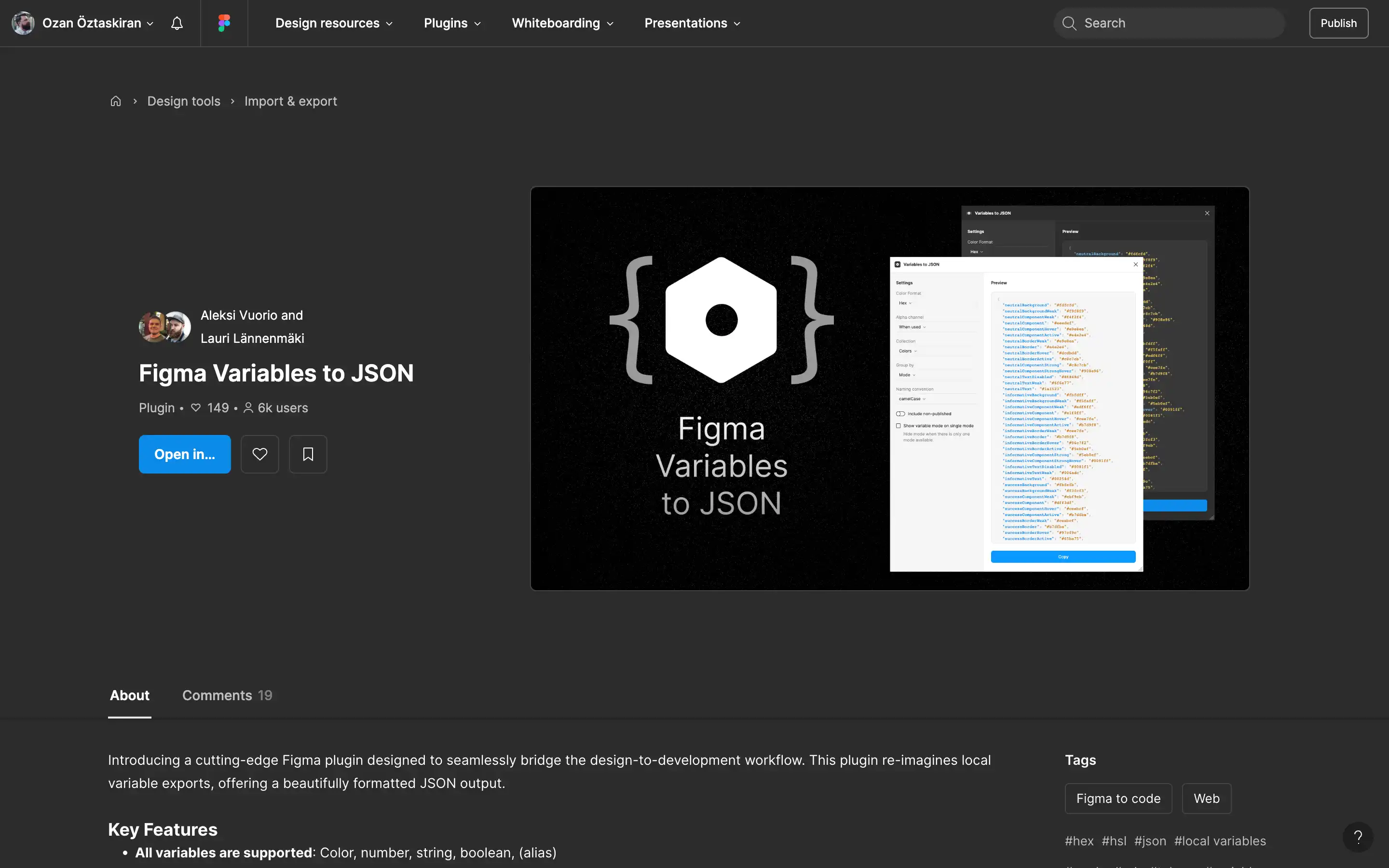Viewport: 1389px width, 868px height.
Task: Focus the Search input field
Action: [x=1169, y=23]
